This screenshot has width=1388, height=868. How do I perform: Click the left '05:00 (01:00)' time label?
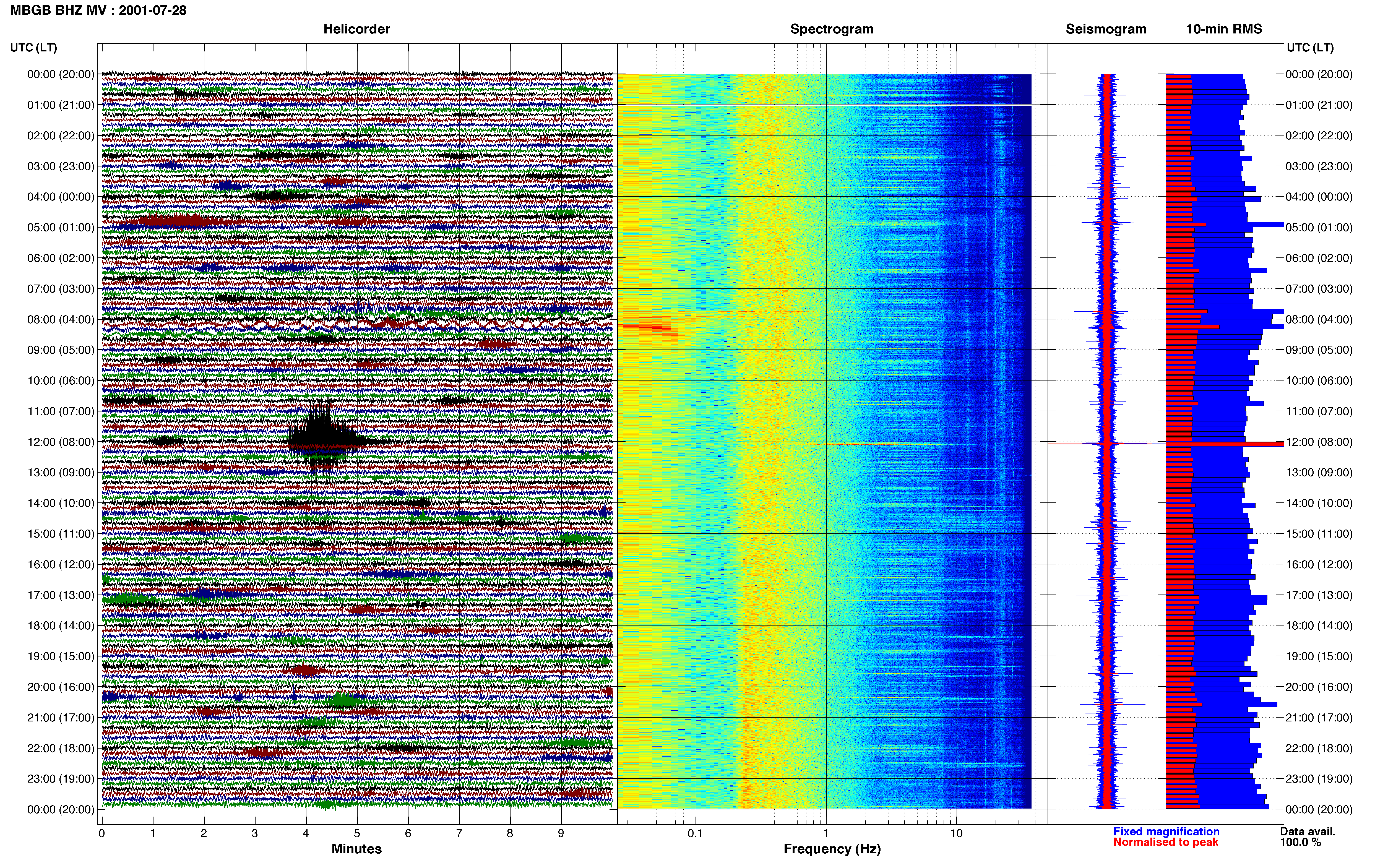[60, 227]
